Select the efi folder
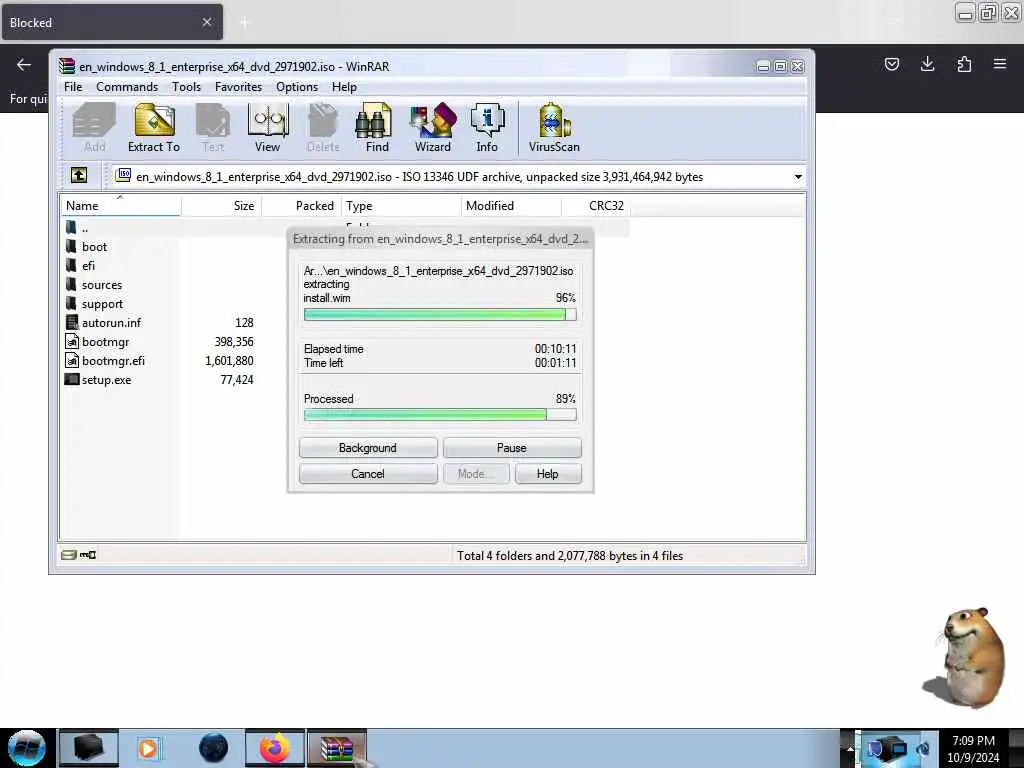This screenshot has width=1024, height=768. point(88,266)
